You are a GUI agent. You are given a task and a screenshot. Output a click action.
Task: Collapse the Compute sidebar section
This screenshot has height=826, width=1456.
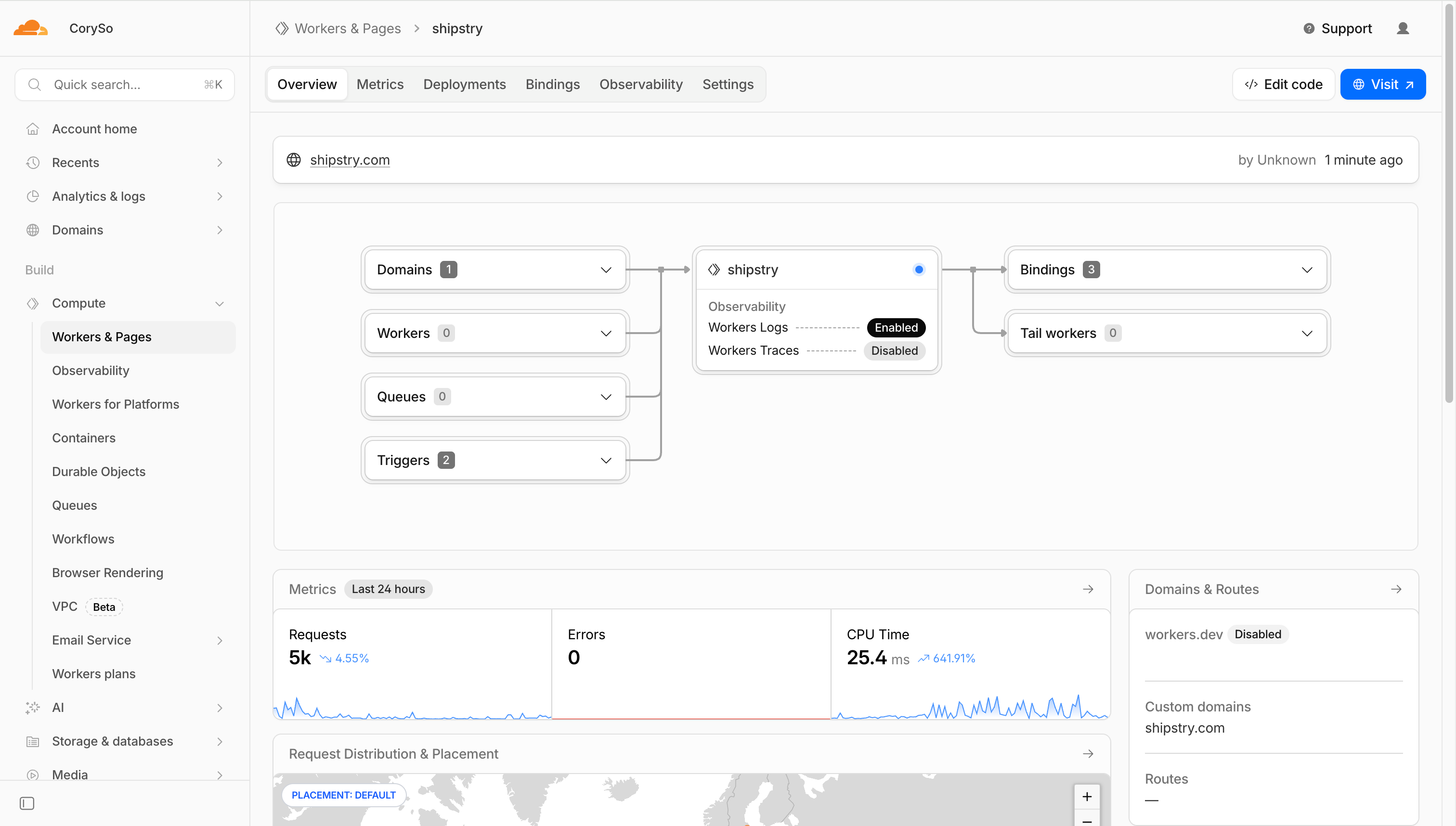coord(219,304)
